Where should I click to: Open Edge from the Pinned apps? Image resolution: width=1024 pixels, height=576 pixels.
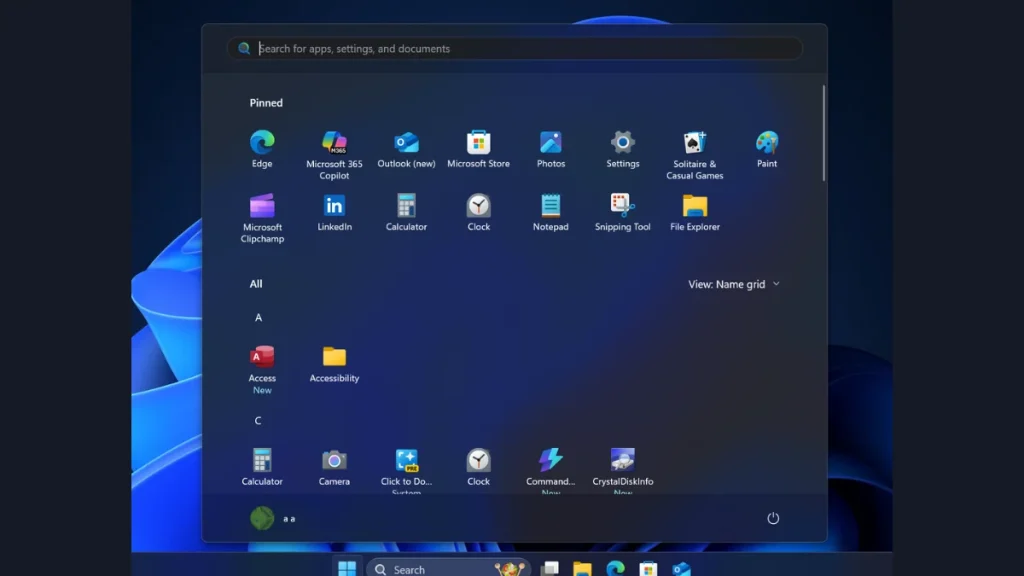[x=262, y=150]
